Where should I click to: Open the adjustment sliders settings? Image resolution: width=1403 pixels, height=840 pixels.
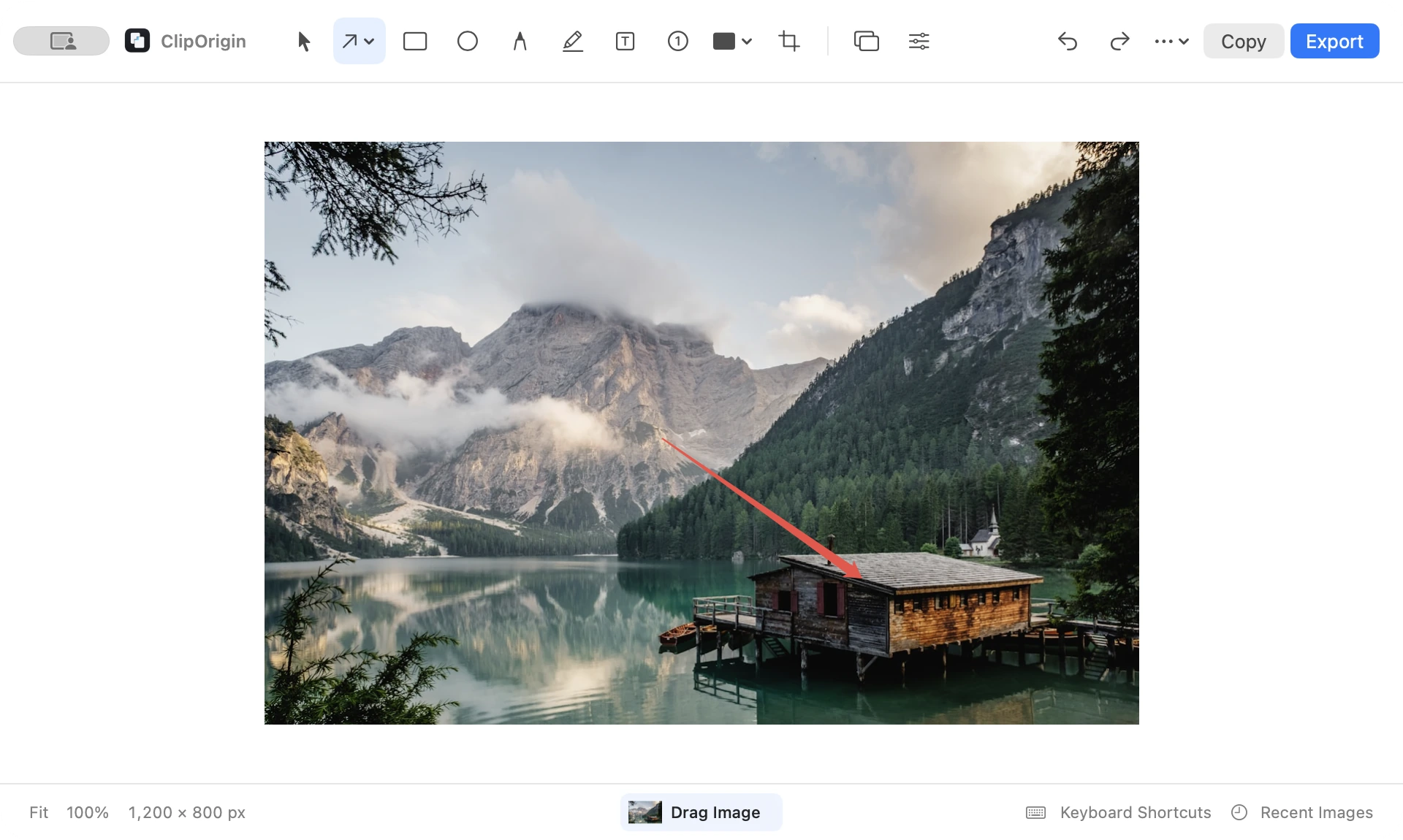(919, 42)
